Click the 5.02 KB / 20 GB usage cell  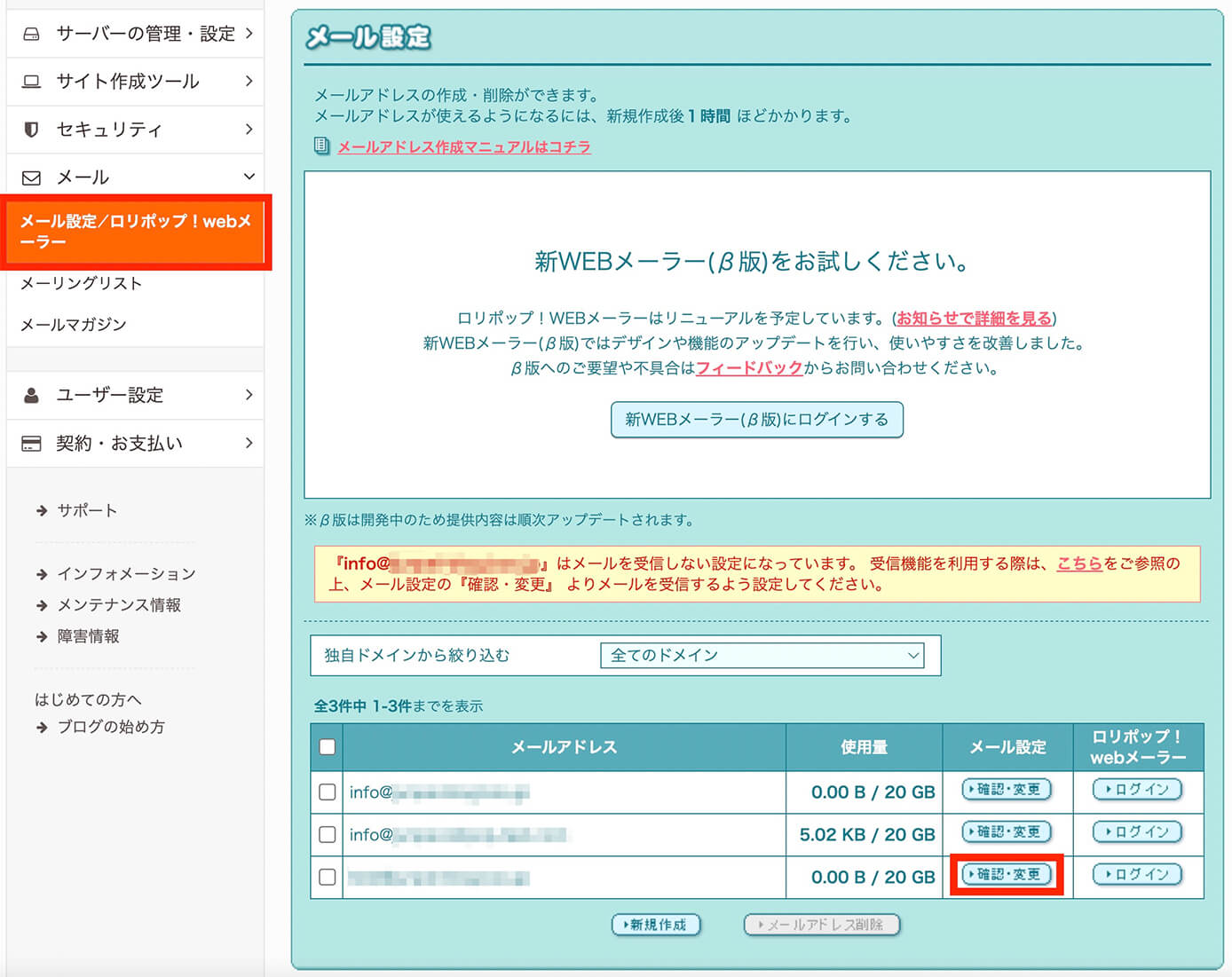(x=864, y=835)
